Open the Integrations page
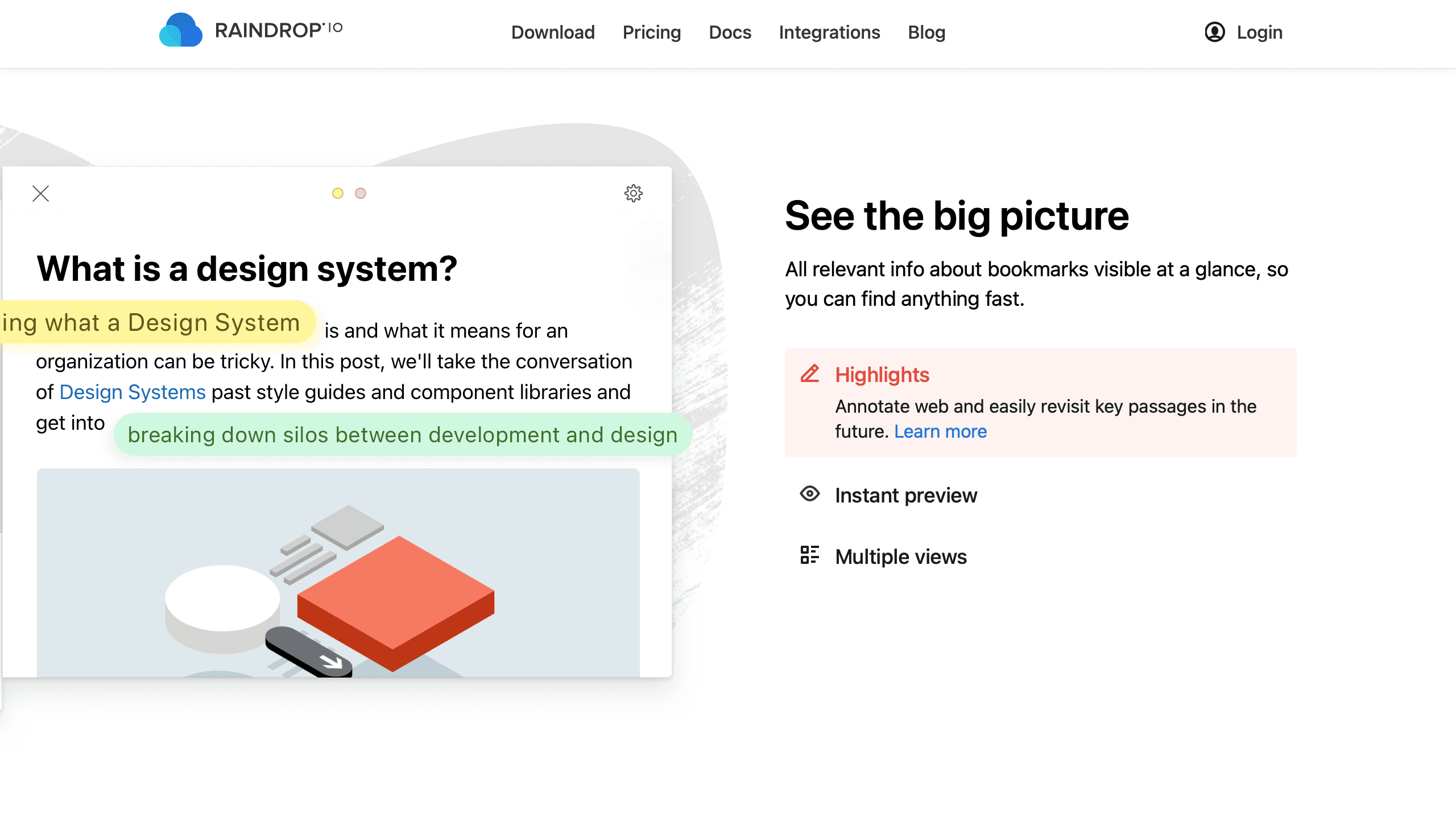1456x814 pixels. pos(829,32)
